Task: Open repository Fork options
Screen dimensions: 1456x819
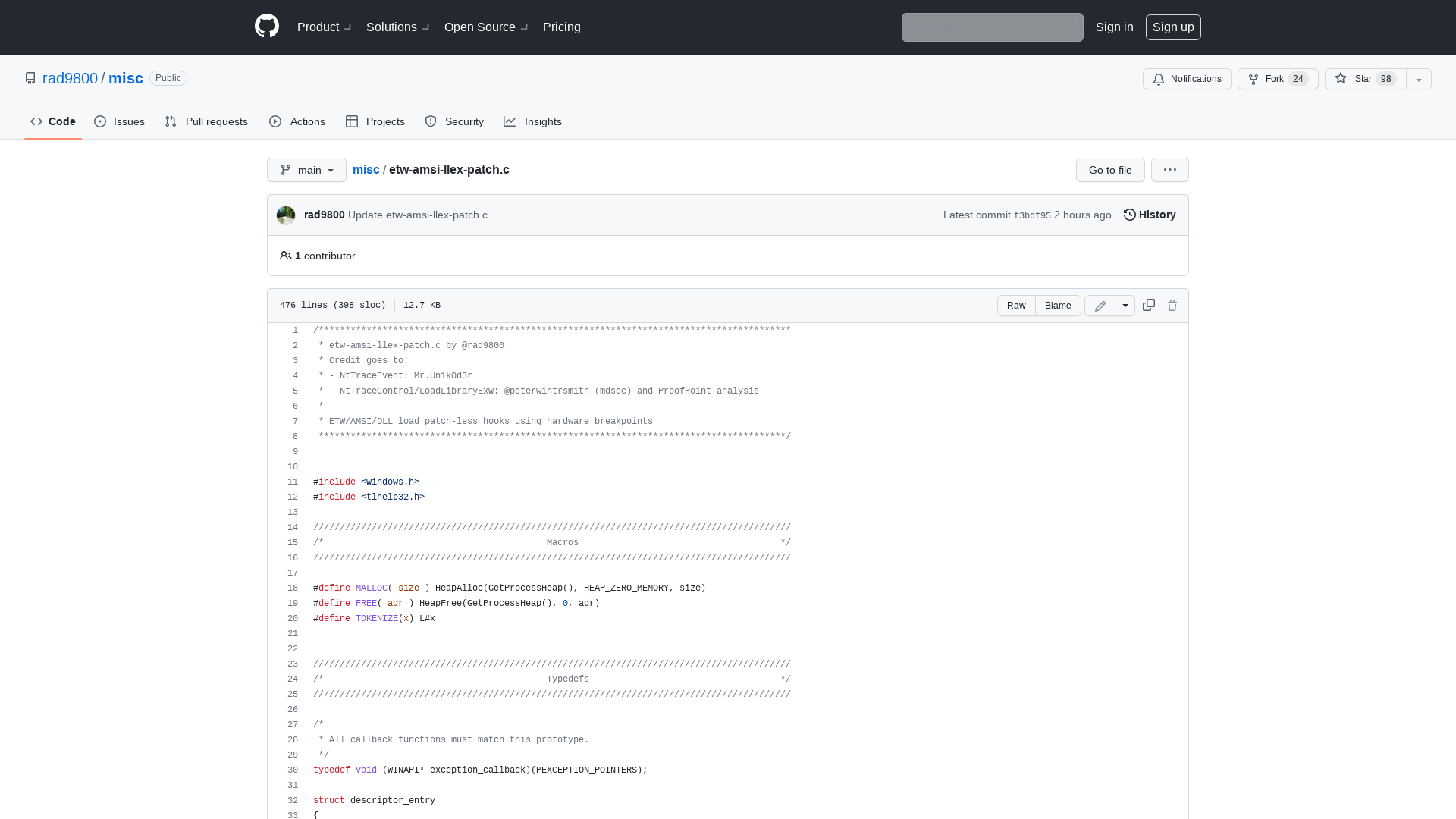Action: coord(1277,79)
